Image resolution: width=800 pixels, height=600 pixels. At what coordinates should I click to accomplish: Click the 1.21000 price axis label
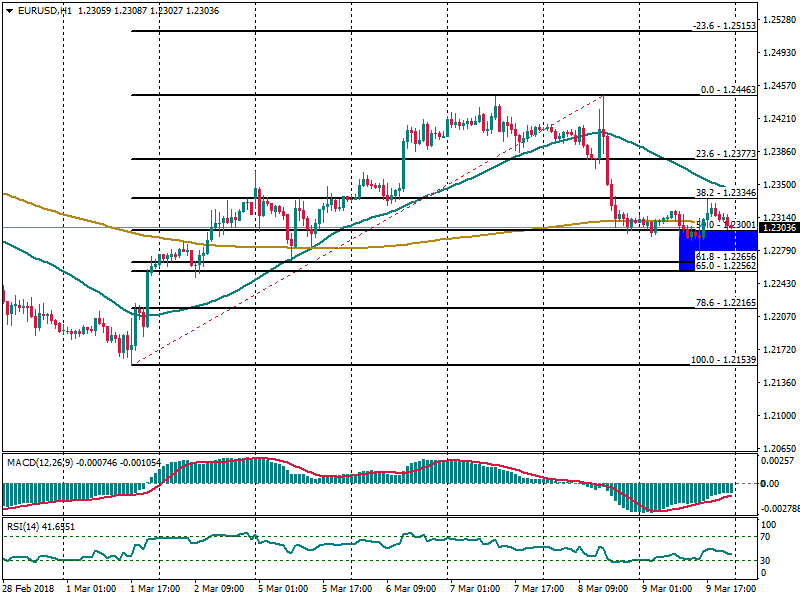(779, 416)
